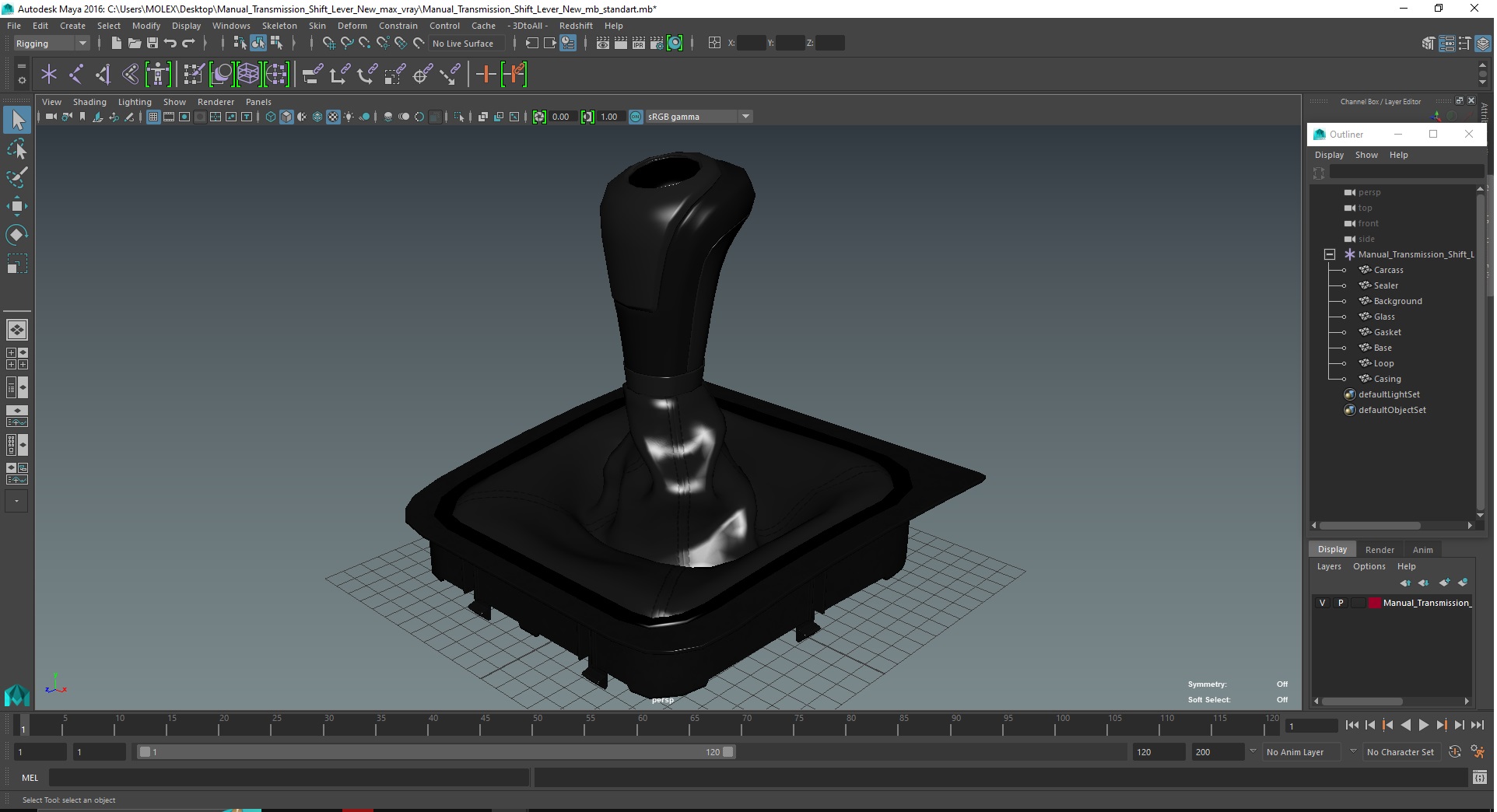Click the New Scene icon
The image size is (1497, 812).
tap(116, 44)
